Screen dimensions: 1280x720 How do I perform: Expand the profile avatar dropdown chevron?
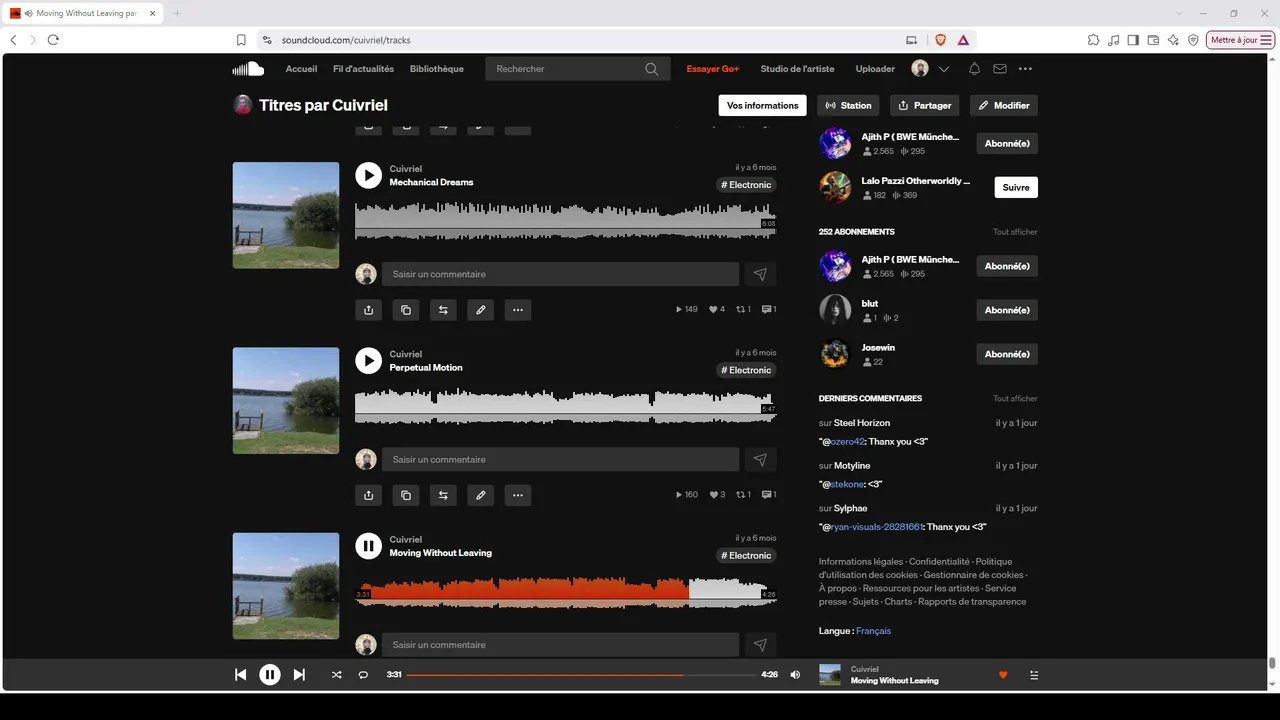944,69
